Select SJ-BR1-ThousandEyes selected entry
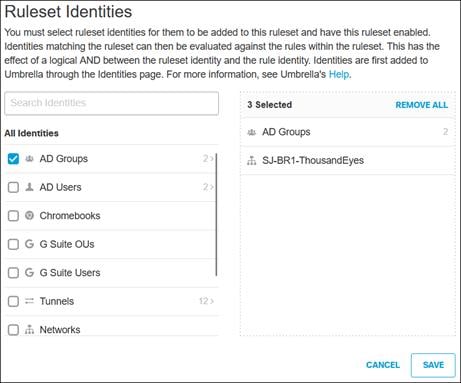The image size is (461, 383). (348, 160)
